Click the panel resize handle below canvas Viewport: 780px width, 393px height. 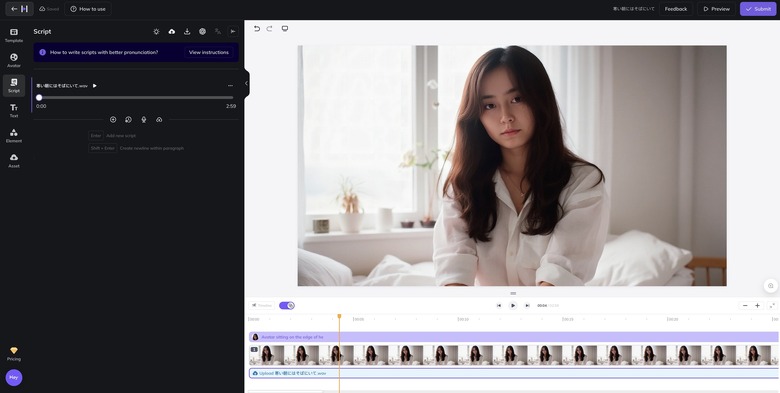pyautogui.click(x=513, y=294)
